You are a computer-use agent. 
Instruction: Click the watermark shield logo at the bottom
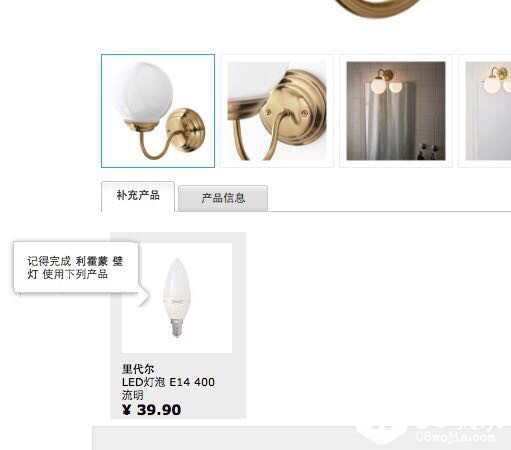click(x=381, y=434)
